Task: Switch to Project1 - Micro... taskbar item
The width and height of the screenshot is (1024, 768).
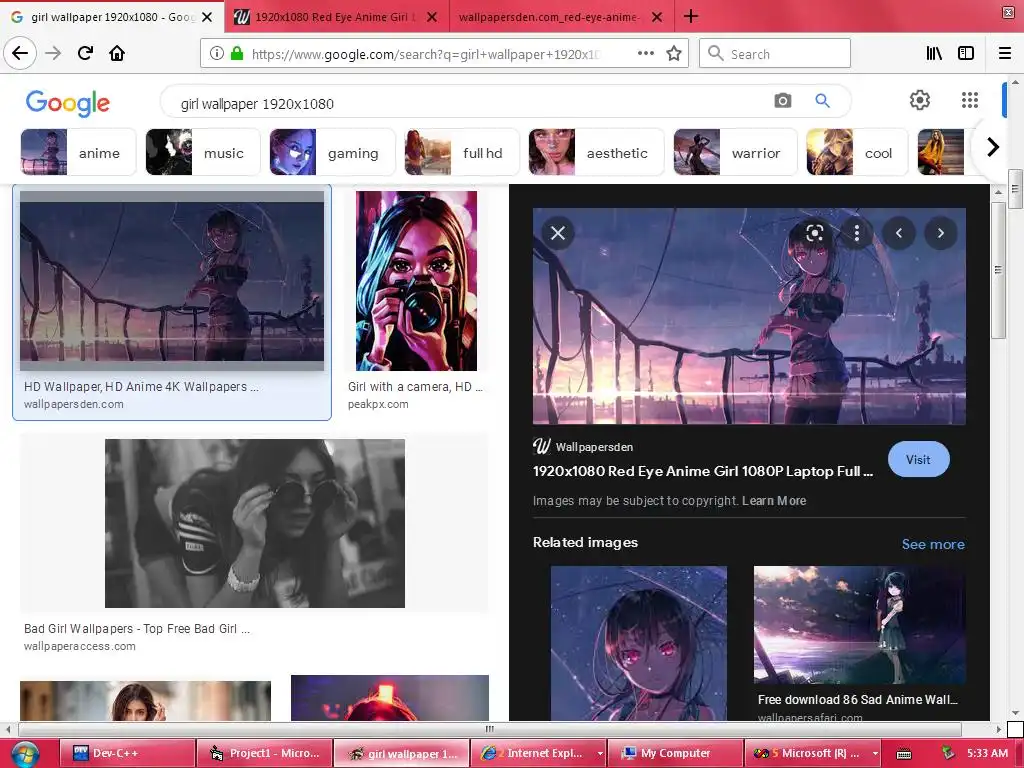Action: click(x=264, y=754)
